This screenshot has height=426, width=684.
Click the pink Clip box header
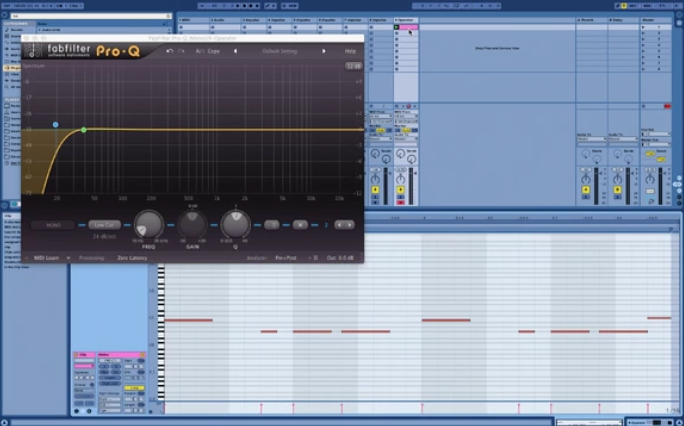coord(84,355)
